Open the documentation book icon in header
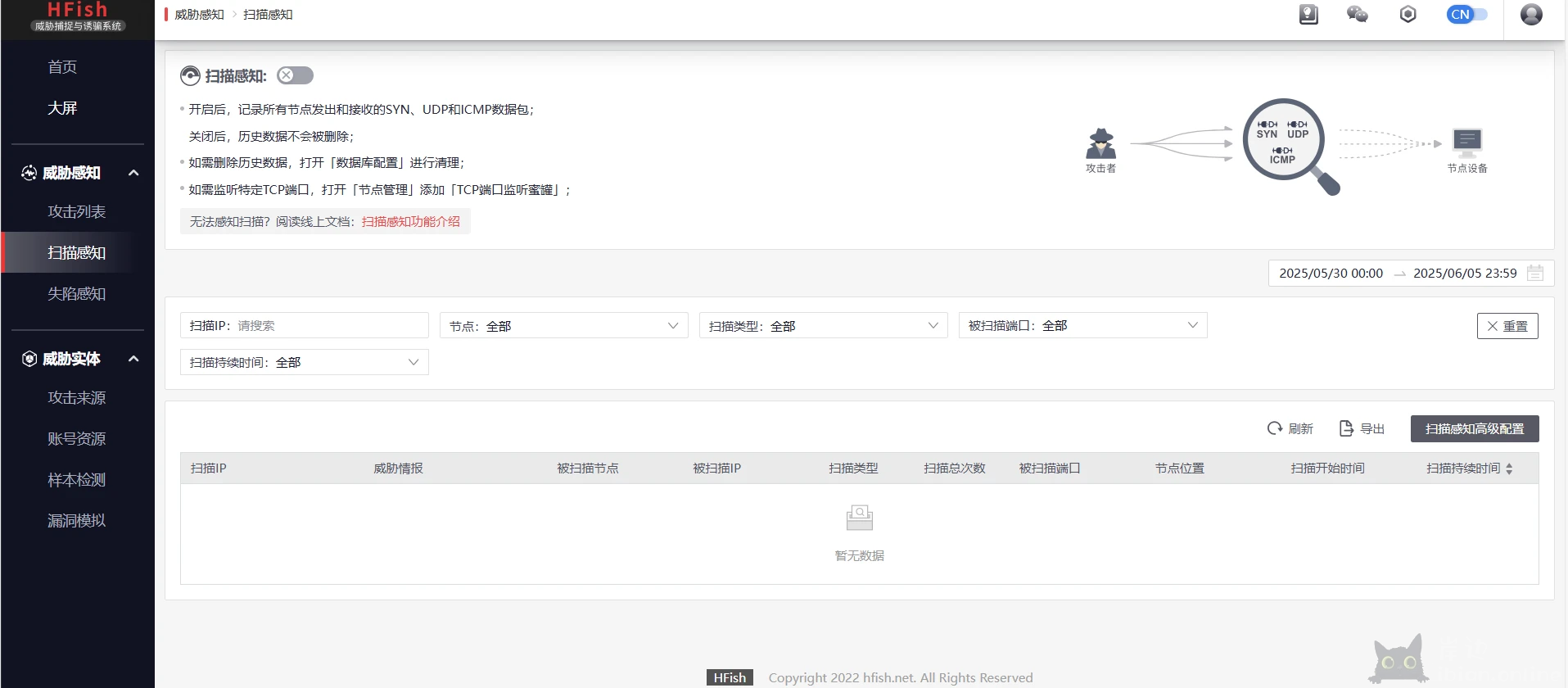This screenshot has height=688, width=1568. [x=1308, y=15]
